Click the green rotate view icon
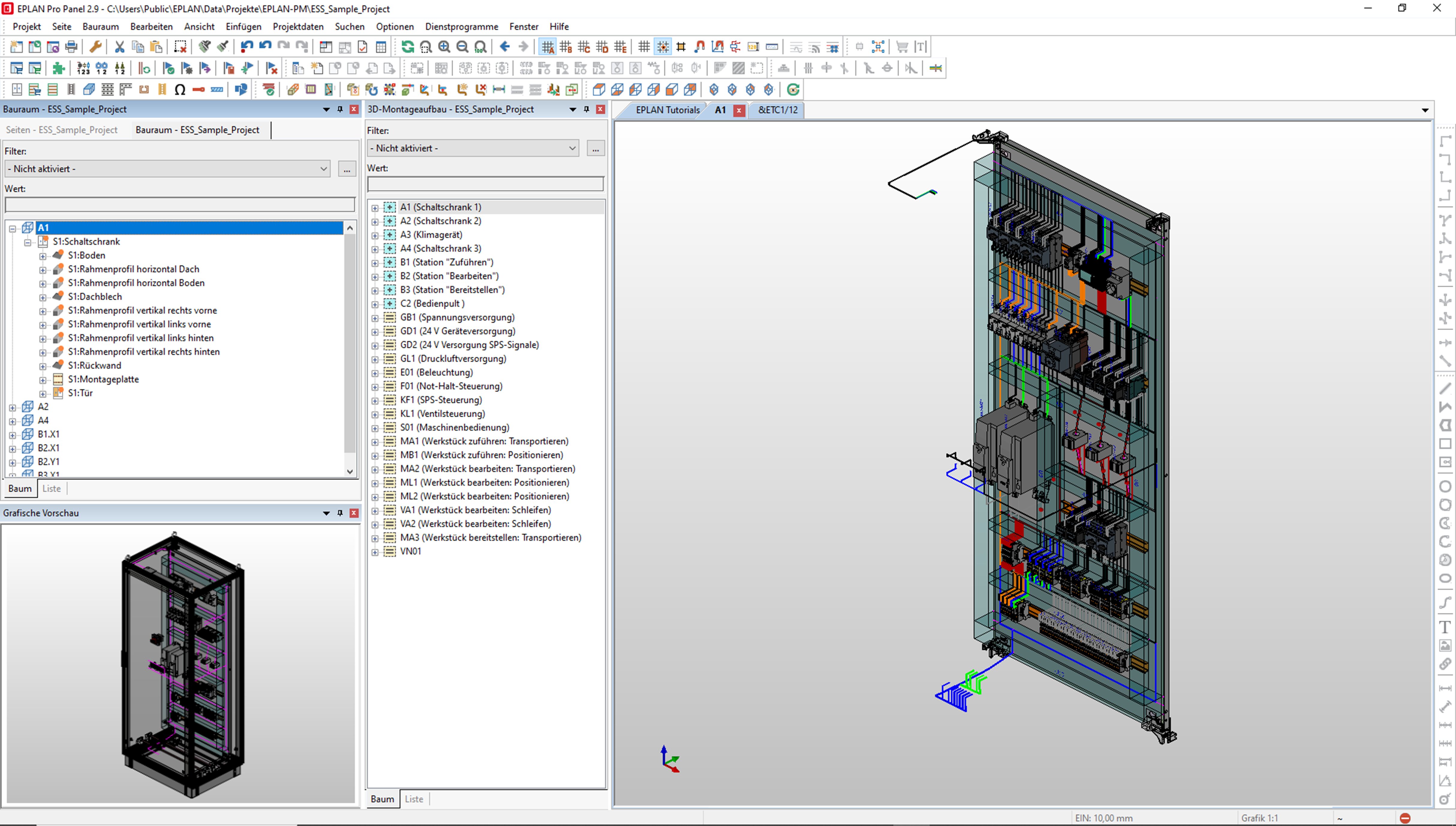Viewport: 1456px width, 826px height. (x=793, y=89)
